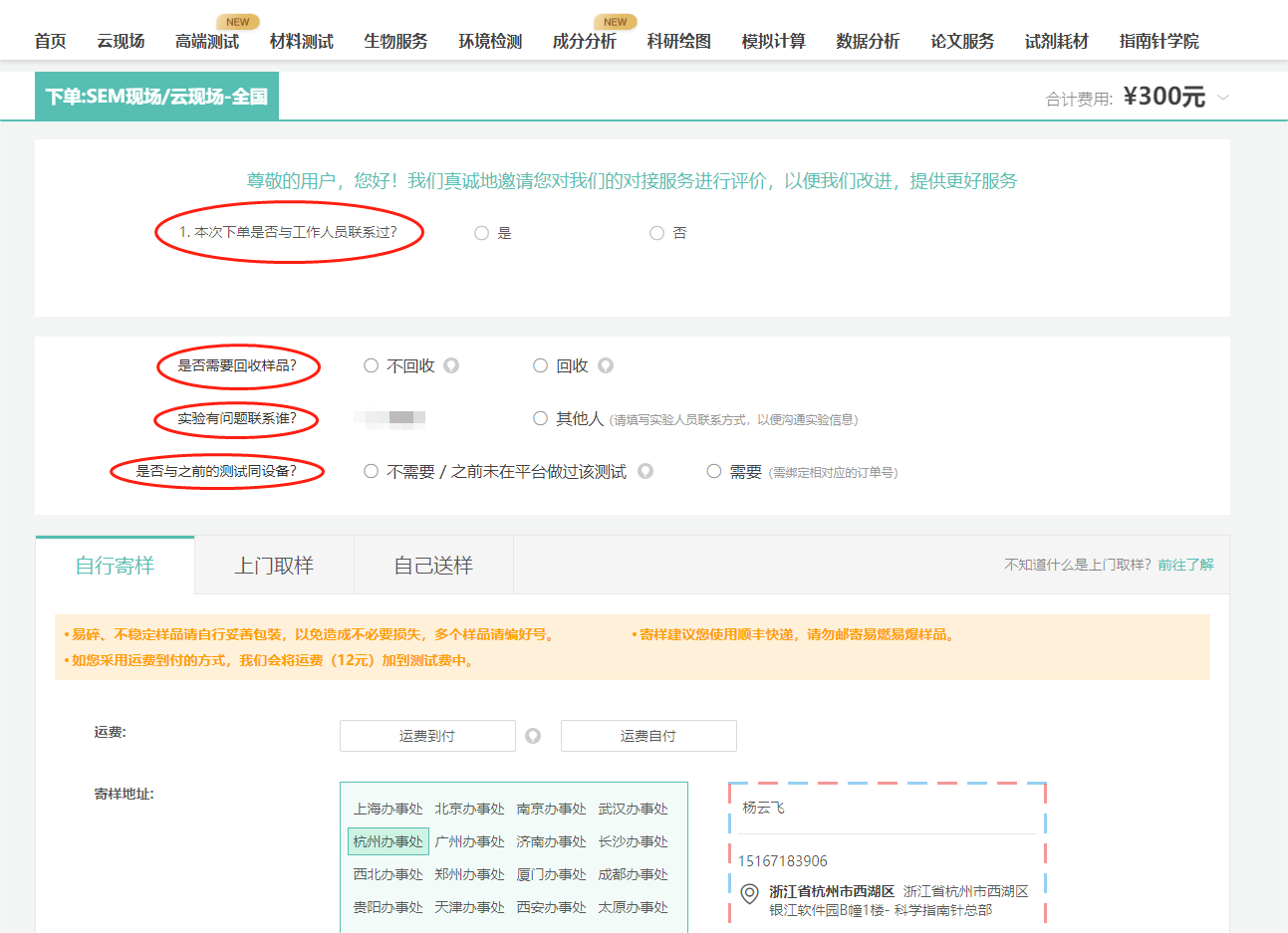Click the help icon next to 不回收
The height and width of the screenshot is (933, 1288).
click(x=451, y=365)
